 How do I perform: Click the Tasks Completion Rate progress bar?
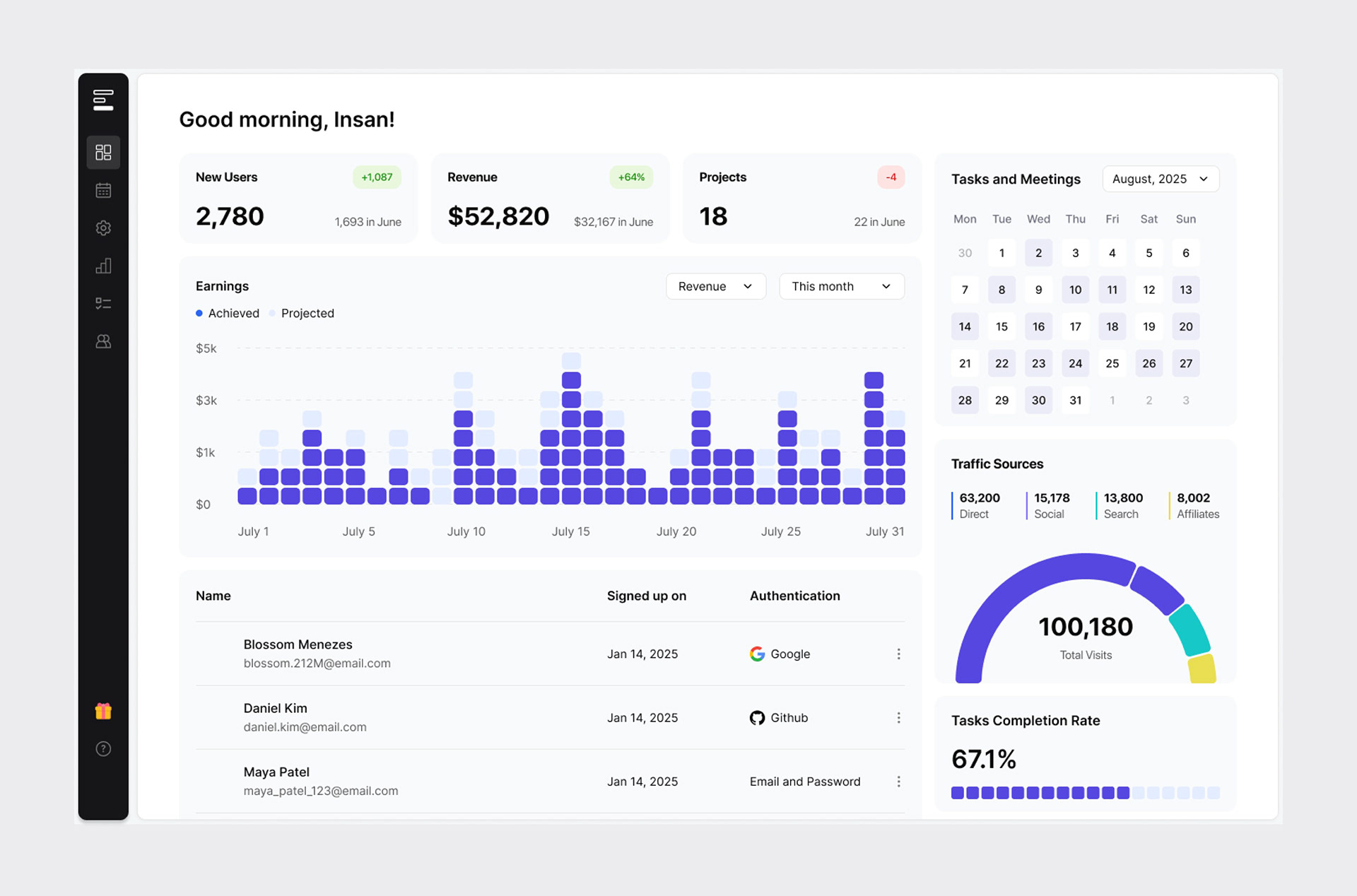(1085, 793)
